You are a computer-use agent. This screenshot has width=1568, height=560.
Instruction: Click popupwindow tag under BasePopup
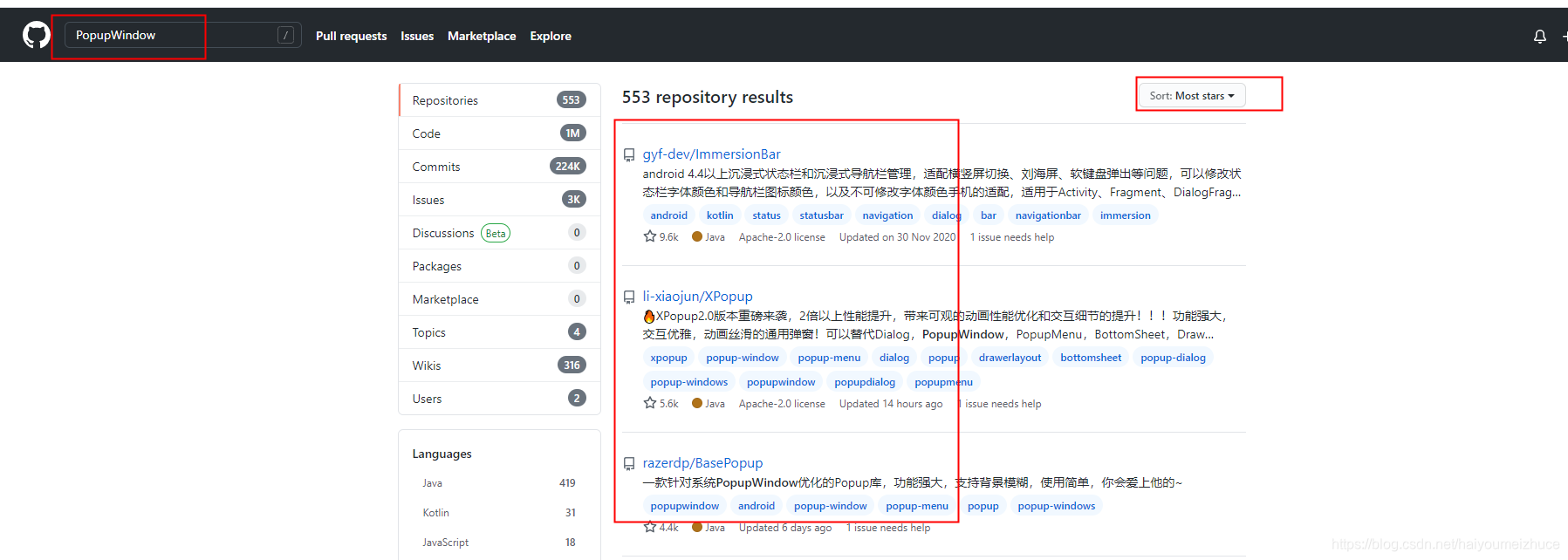(684, 506)
